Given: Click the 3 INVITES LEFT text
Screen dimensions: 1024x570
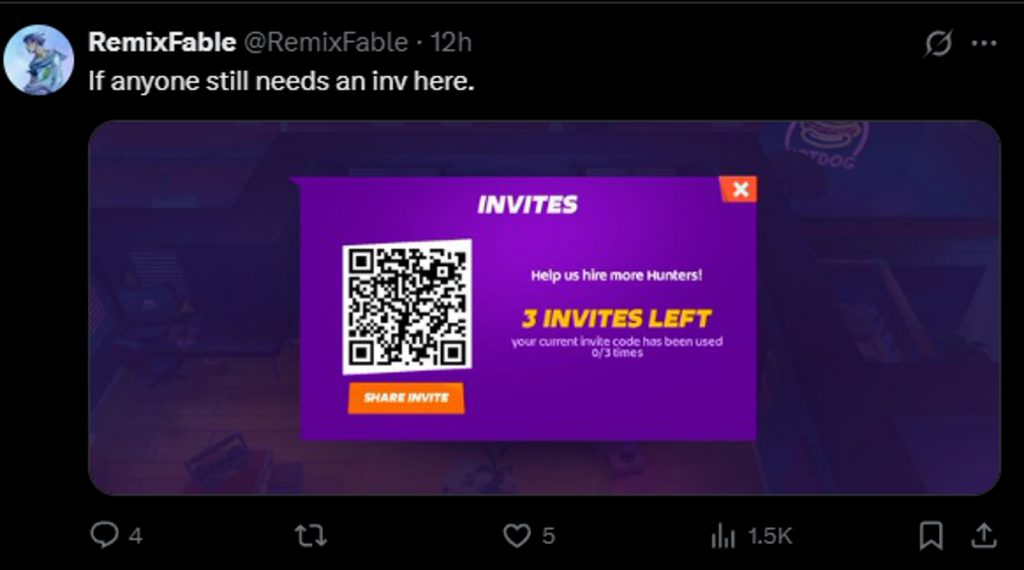Looking at the screenshot, I should (x=616, y=319).
